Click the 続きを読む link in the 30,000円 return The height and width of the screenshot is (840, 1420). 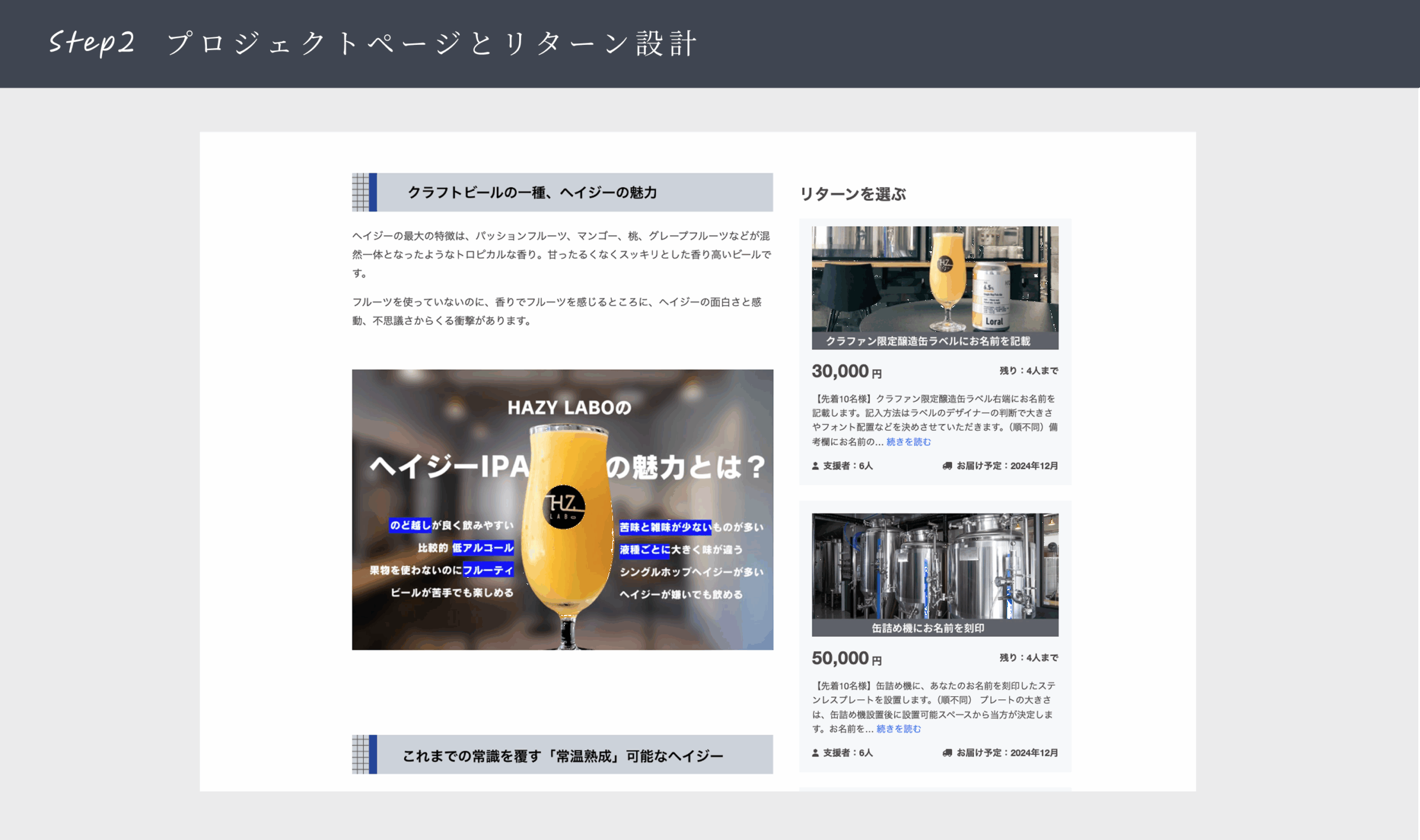(908, 441)
